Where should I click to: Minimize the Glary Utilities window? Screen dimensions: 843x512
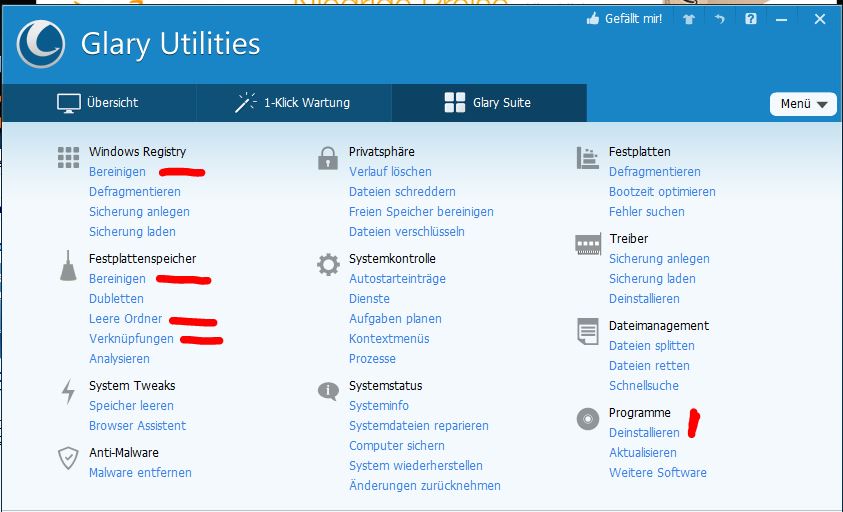point(782,19)
